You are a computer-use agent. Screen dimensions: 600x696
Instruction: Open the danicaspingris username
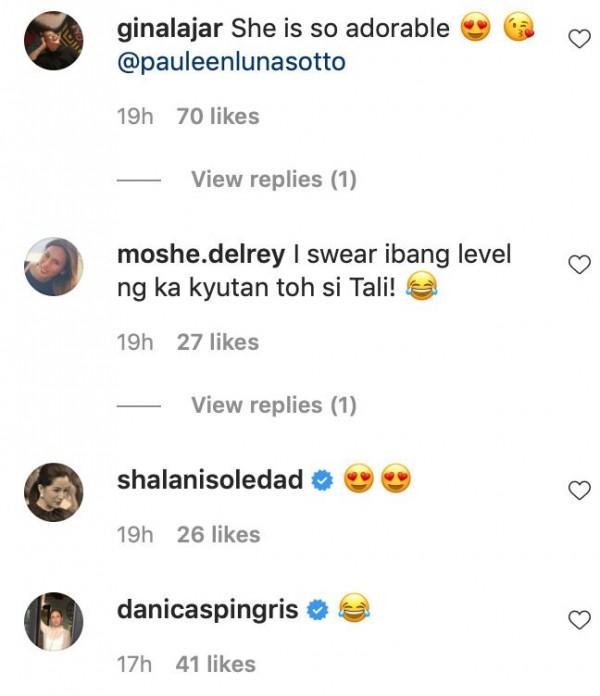click(x=208, y=609)
